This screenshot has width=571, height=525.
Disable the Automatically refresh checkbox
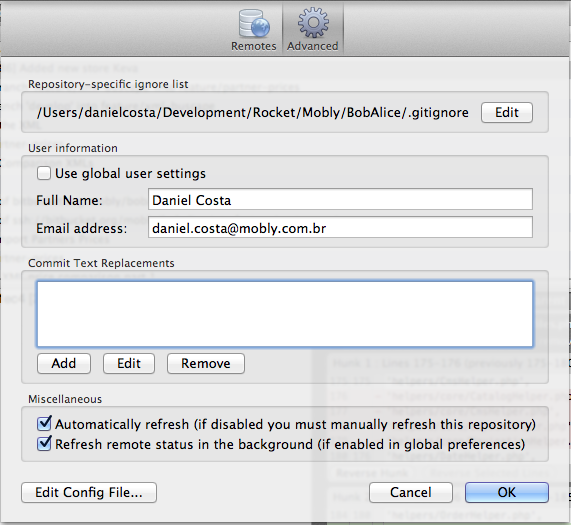coord(44,424)
